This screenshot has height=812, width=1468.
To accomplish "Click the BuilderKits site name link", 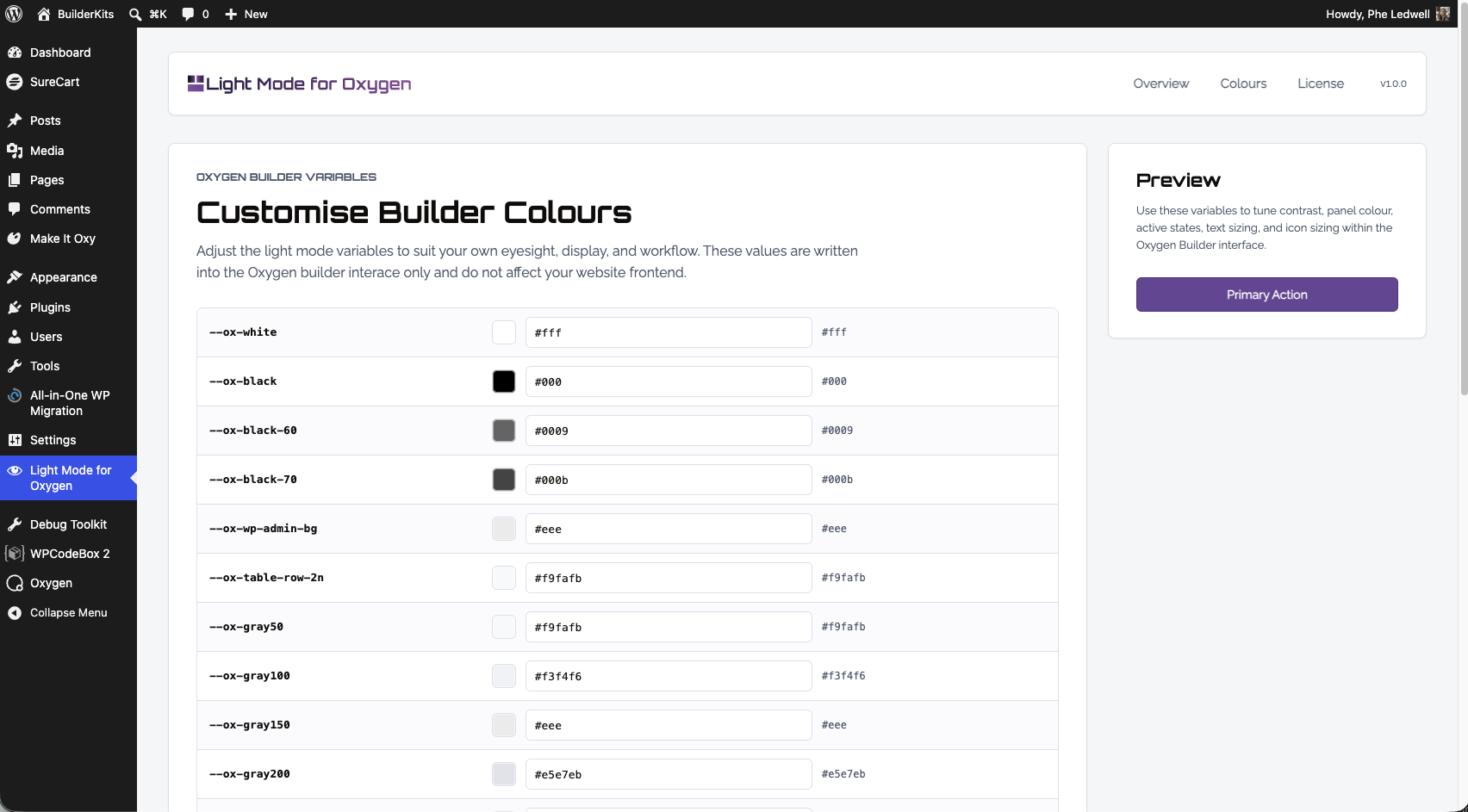I will (x=85, y=14).
